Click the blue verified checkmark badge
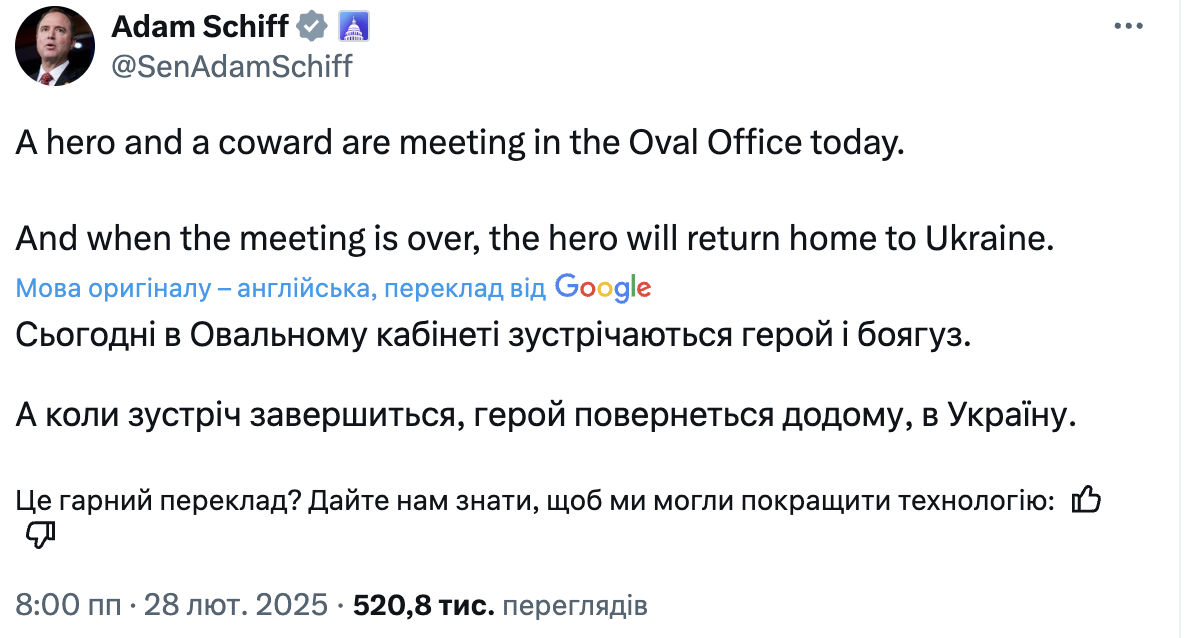Image resolution: width=1190 pixels, height=638 pixels. (312, 27)
